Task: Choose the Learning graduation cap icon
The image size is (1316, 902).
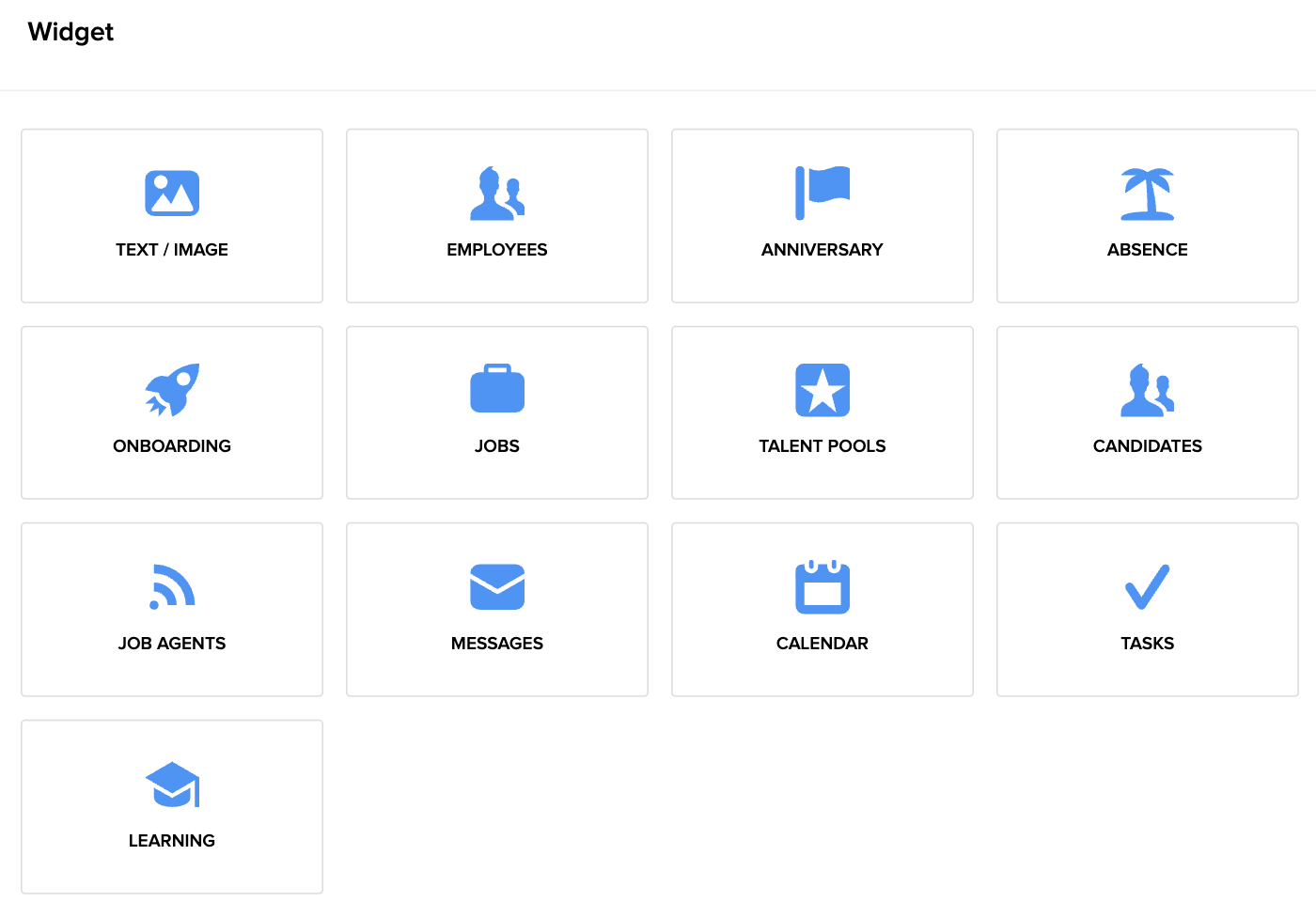Action: point(172,785)
